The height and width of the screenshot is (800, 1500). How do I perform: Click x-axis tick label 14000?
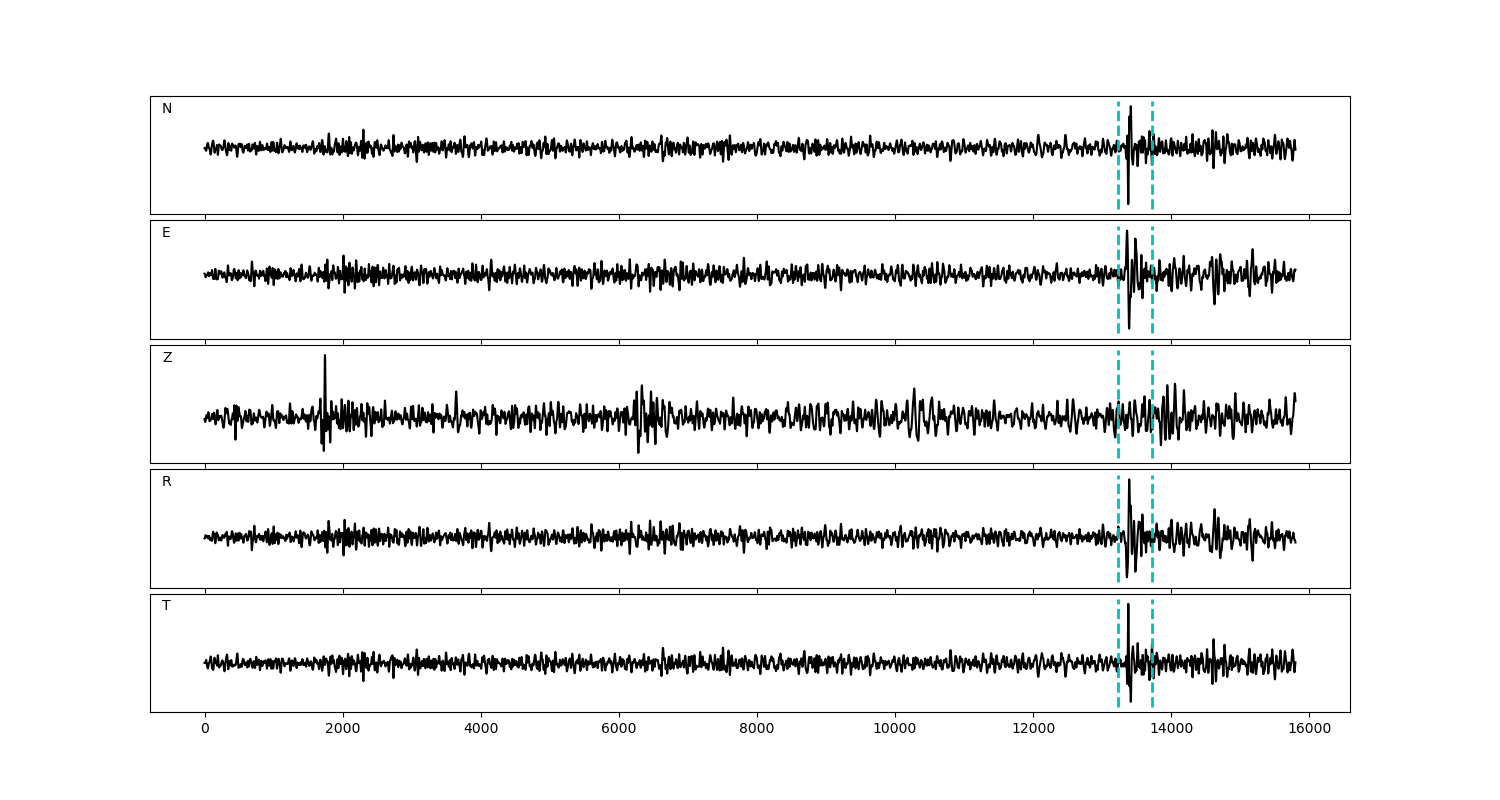(1171, 729)
